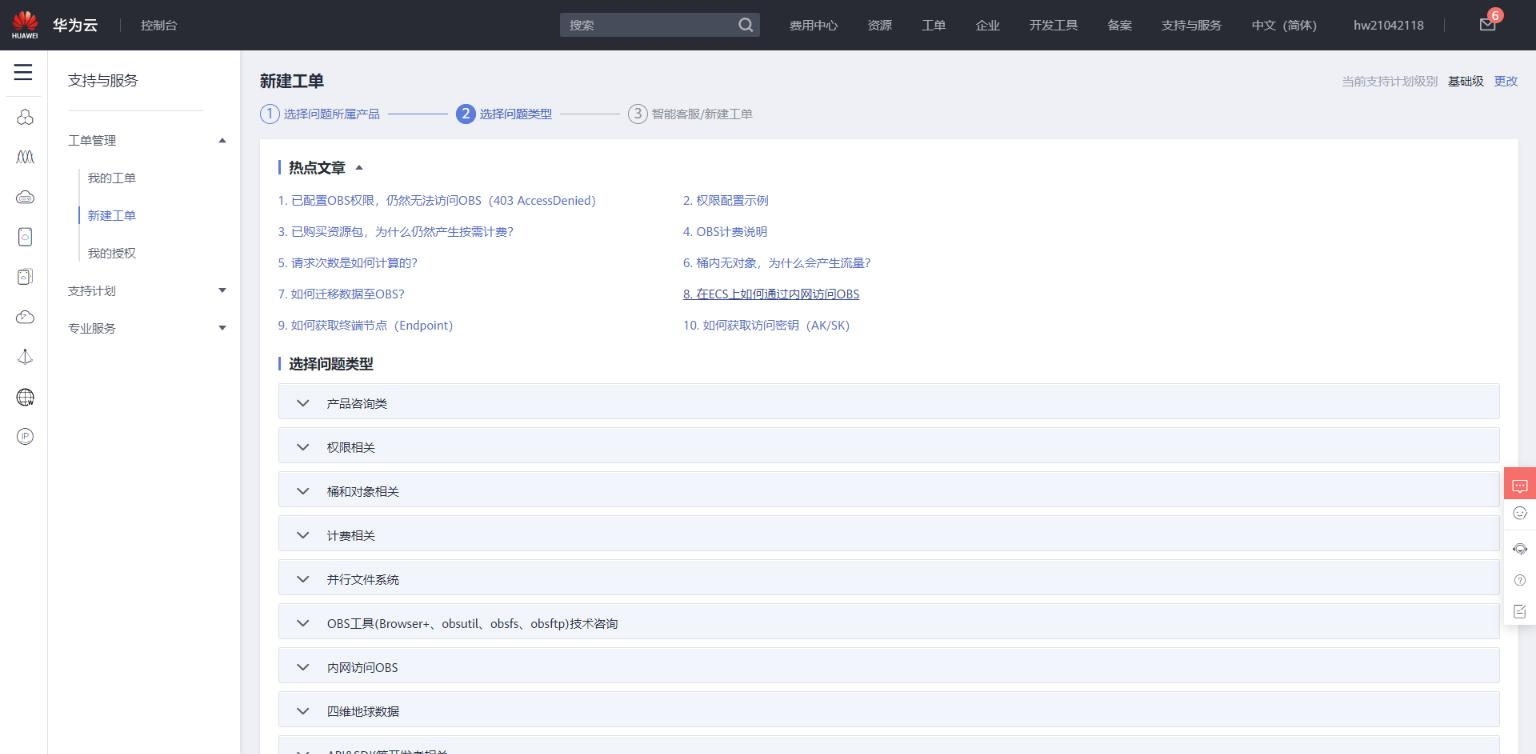The height and width of the screenshot is (754, 1536).
Task: Open article OBS计费说明
Action: 725,232
